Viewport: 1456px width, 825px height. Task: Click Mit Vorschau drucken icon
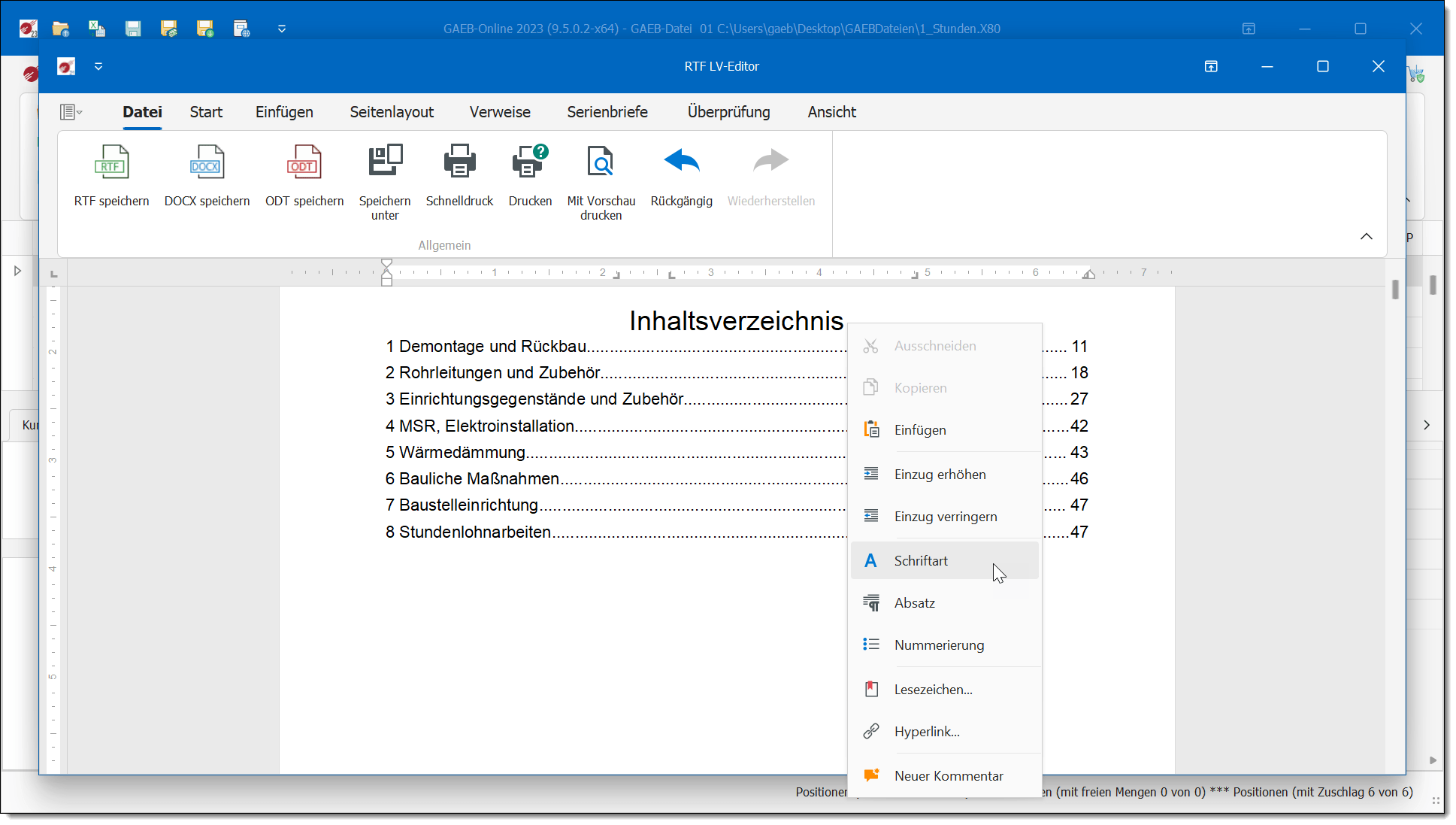coord(601,162)
